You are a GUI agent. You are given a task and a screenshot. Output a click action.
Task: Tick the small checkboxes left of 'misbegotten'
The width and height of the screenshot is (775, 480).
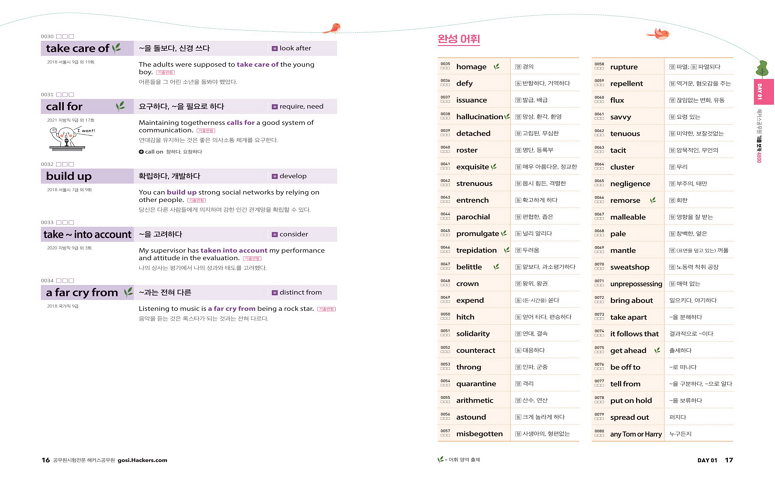pos(445,435)
